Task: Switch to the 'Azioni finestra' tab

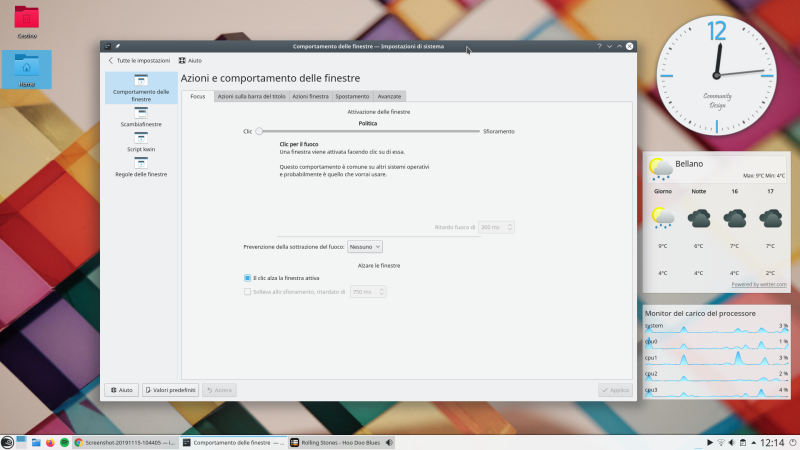Action: (310, 96)
